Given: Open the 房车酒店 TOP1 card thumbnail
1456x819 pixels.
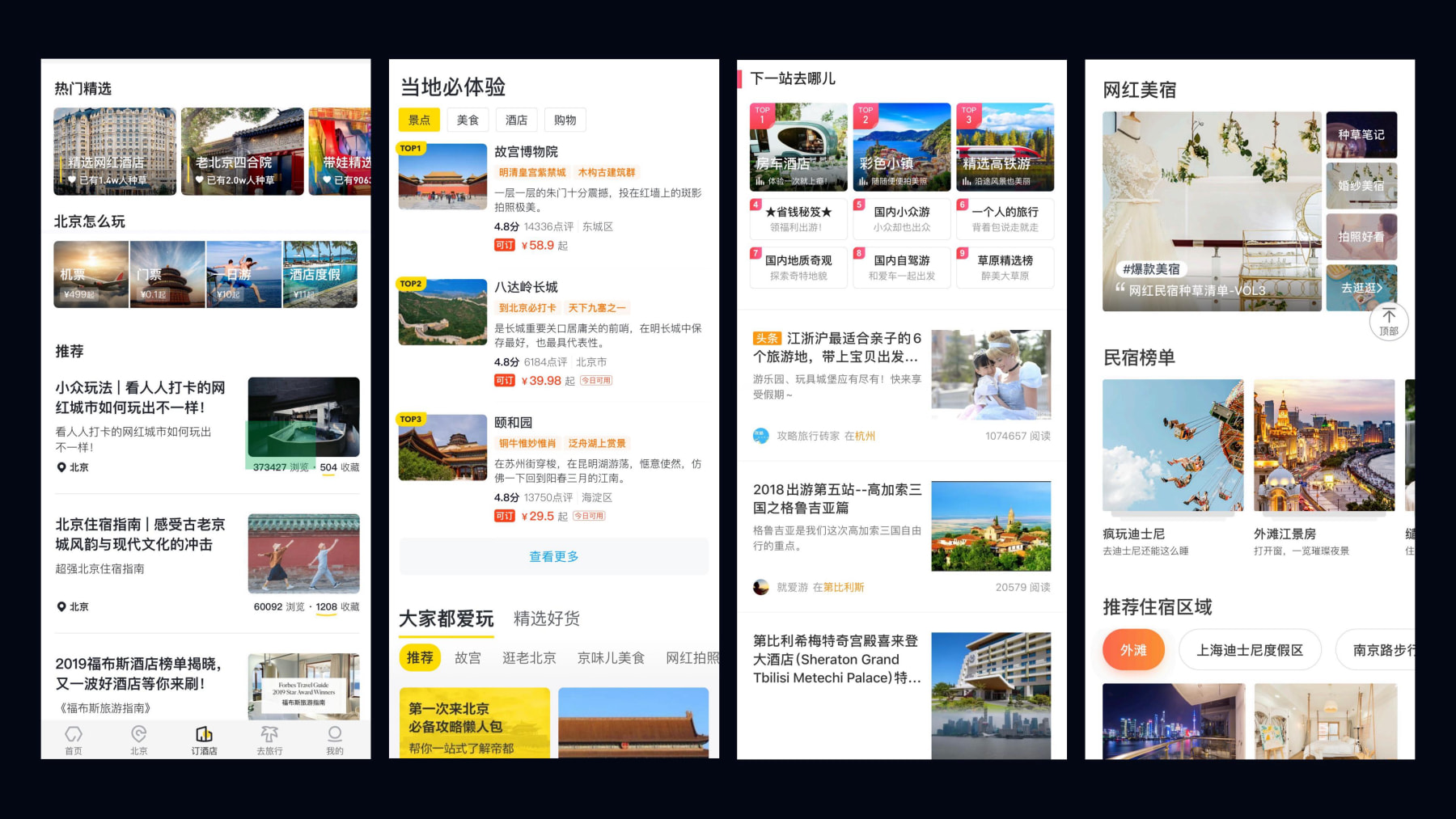Looking at the screenshot, I should point(798,146).
